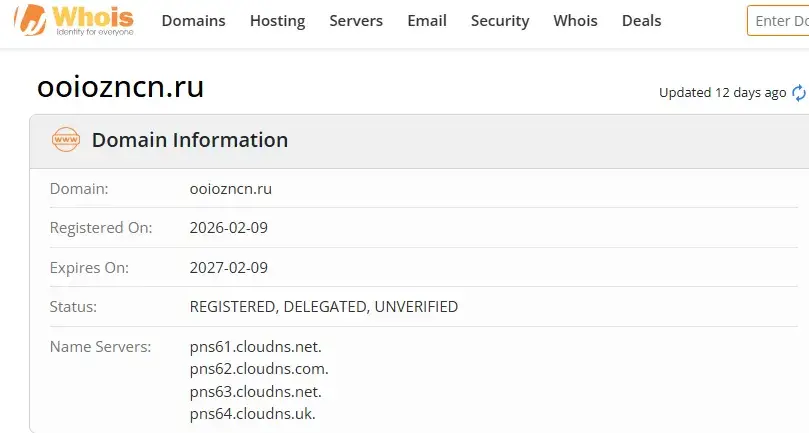Click the ooiozncn.ru page heading

120,87
